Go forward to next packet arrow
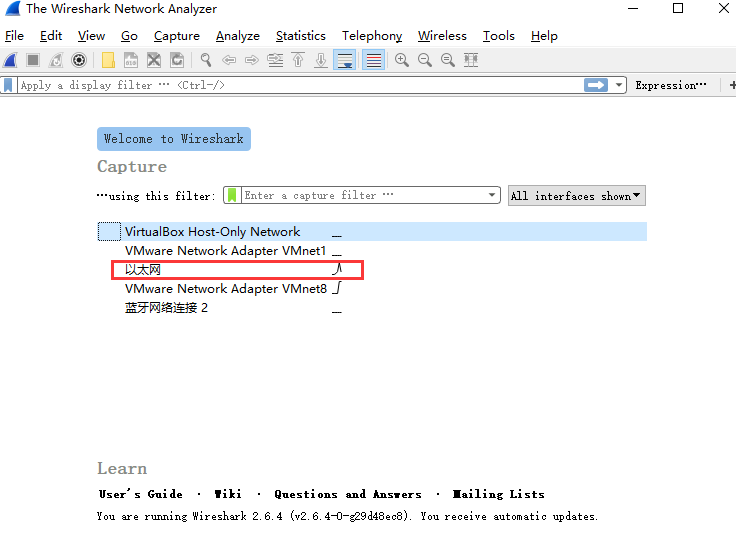The image size is (736, 534). (x=252, y=60)
